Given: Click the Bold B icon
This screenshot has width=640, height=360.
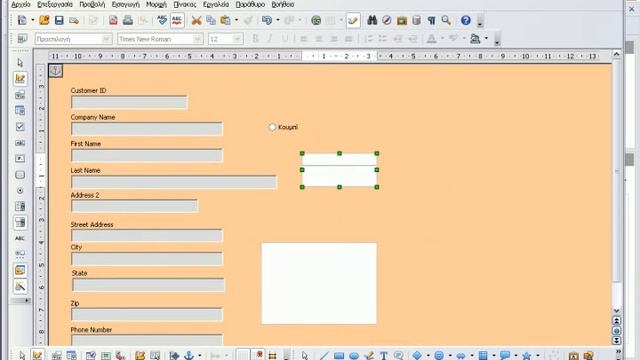Looking at the screenshot, I should 255,39.
